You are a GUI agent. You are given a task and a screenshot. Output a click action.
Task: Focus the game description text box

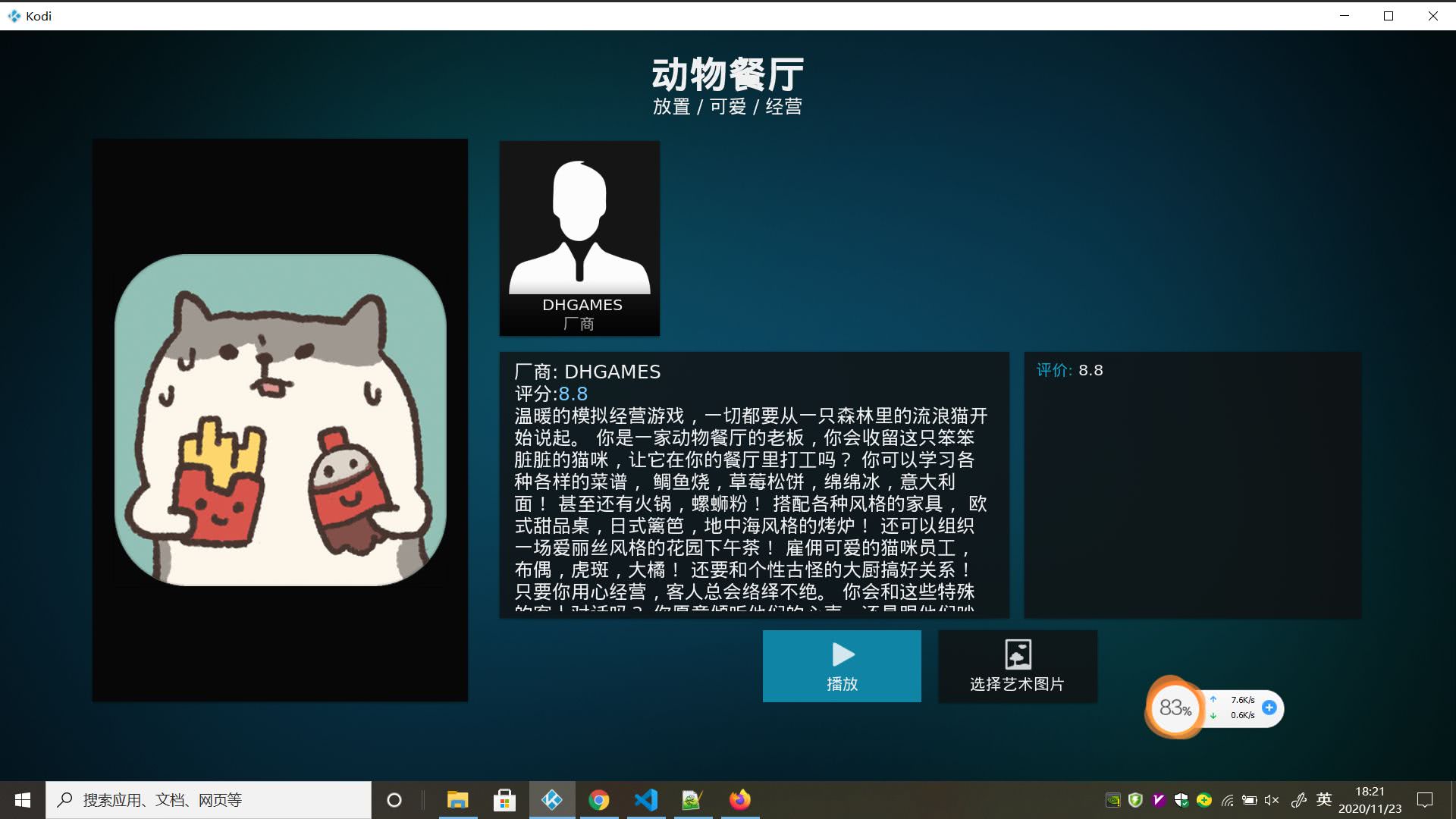coord(754,485)
